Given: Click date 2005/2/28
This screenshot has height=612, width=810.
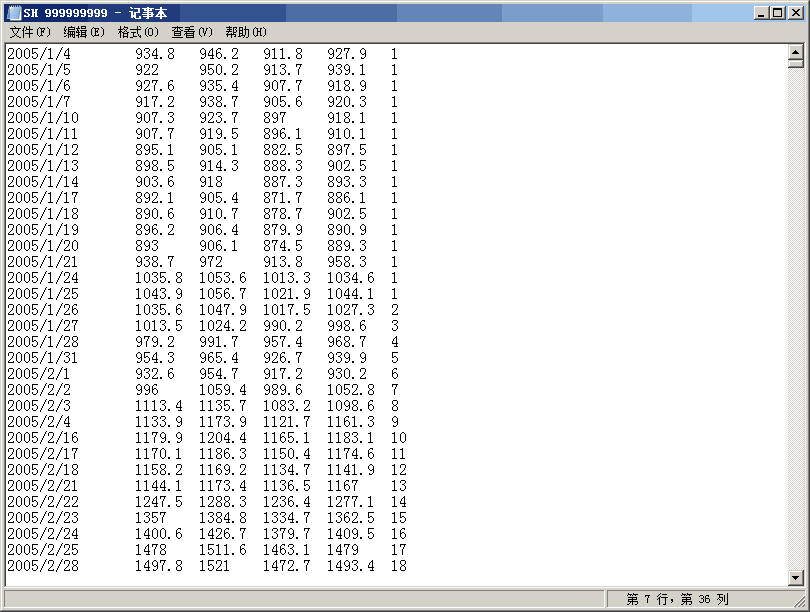Looking at the screenshot, I should click(x=43, y=566).
